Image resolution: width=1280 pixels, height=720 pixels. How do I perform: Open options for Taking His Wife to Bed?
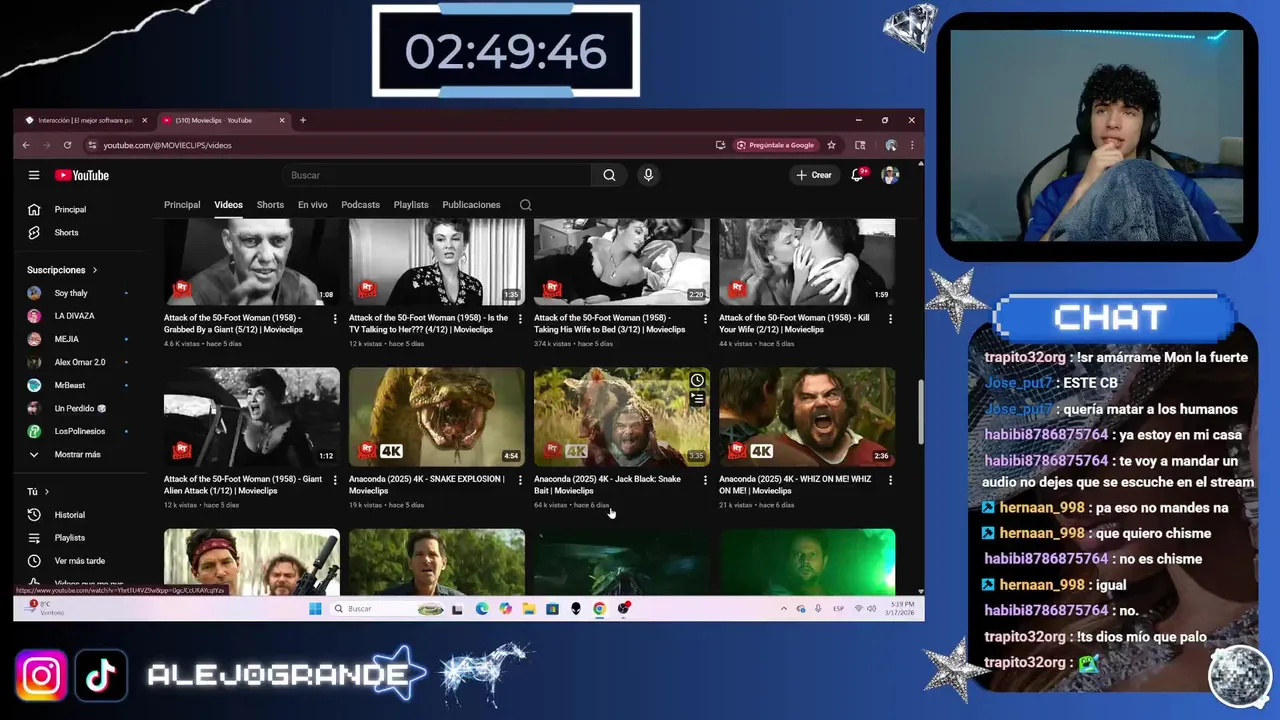[705, 319]
